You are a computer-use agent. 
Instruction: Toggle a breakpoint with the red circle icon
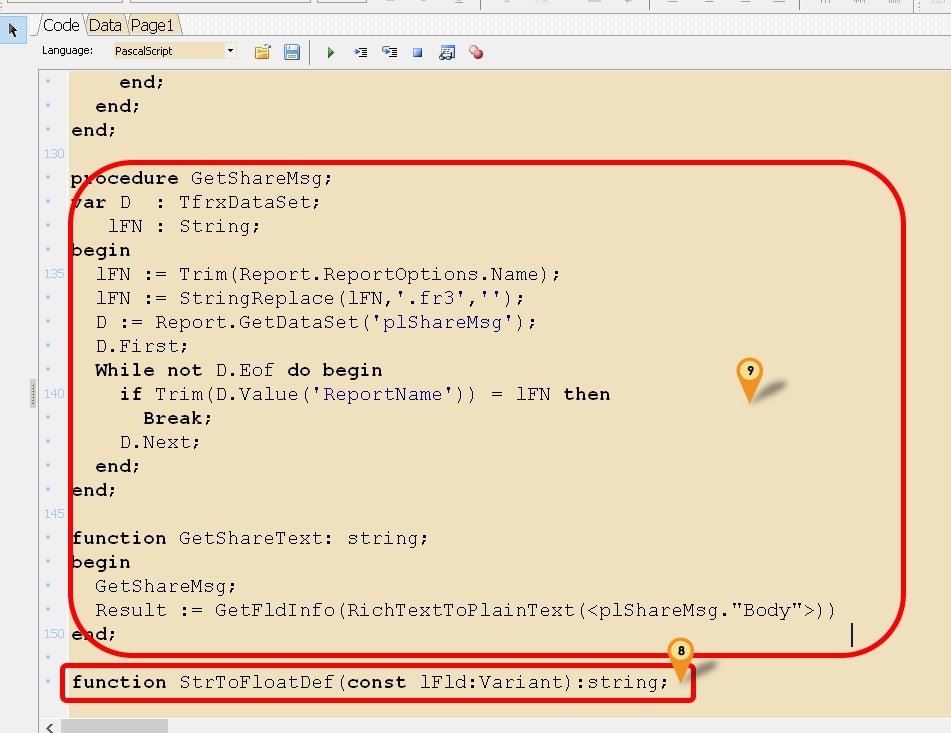coord(476,52)
